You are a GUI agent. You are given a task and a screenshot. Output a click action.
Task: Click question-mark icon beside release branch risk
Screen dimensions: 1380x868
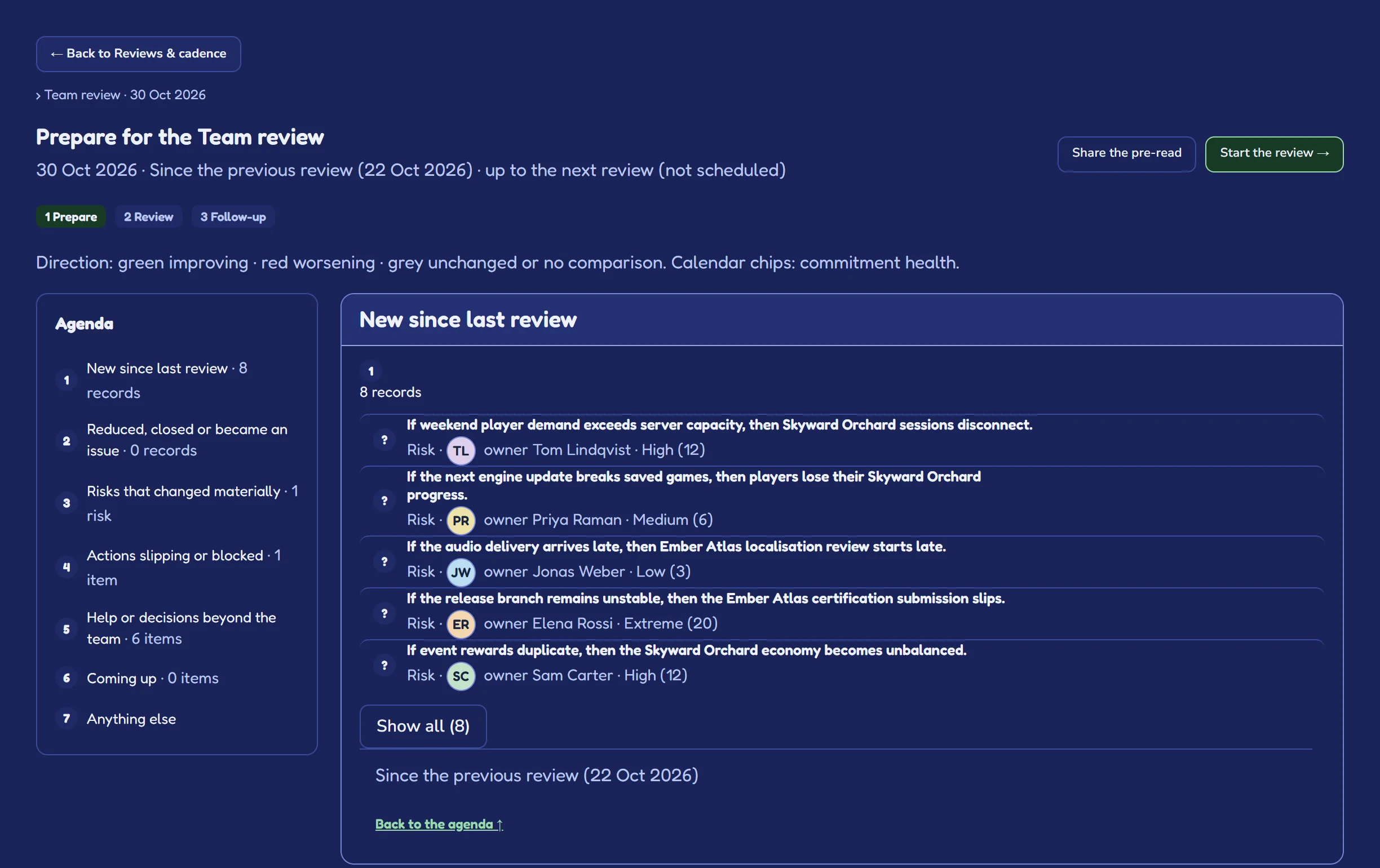pos(384,613)
